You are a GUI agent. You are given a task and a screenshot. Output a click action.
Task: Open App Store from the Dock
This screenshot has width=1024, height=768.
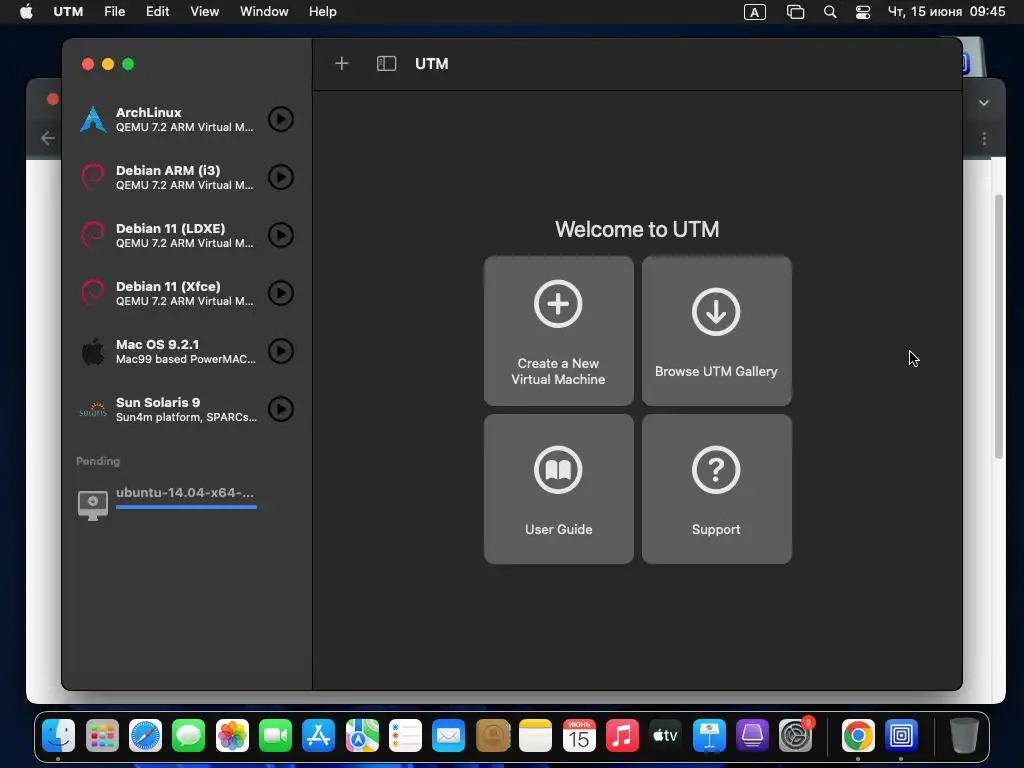coord(318,736)
